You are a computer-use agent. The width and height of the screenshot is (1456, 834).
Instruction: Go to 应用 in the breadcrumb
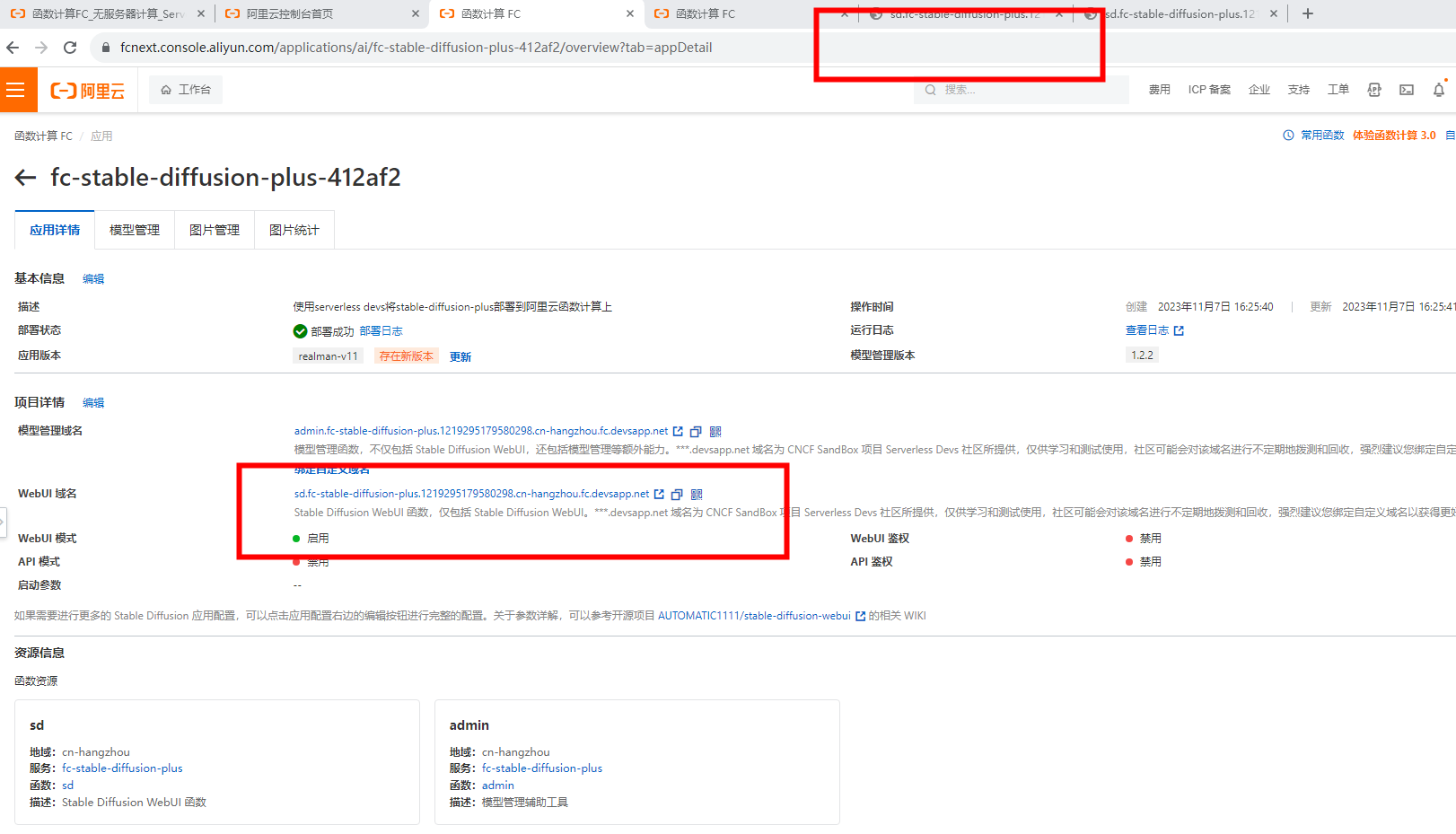[x=101, y=136]
